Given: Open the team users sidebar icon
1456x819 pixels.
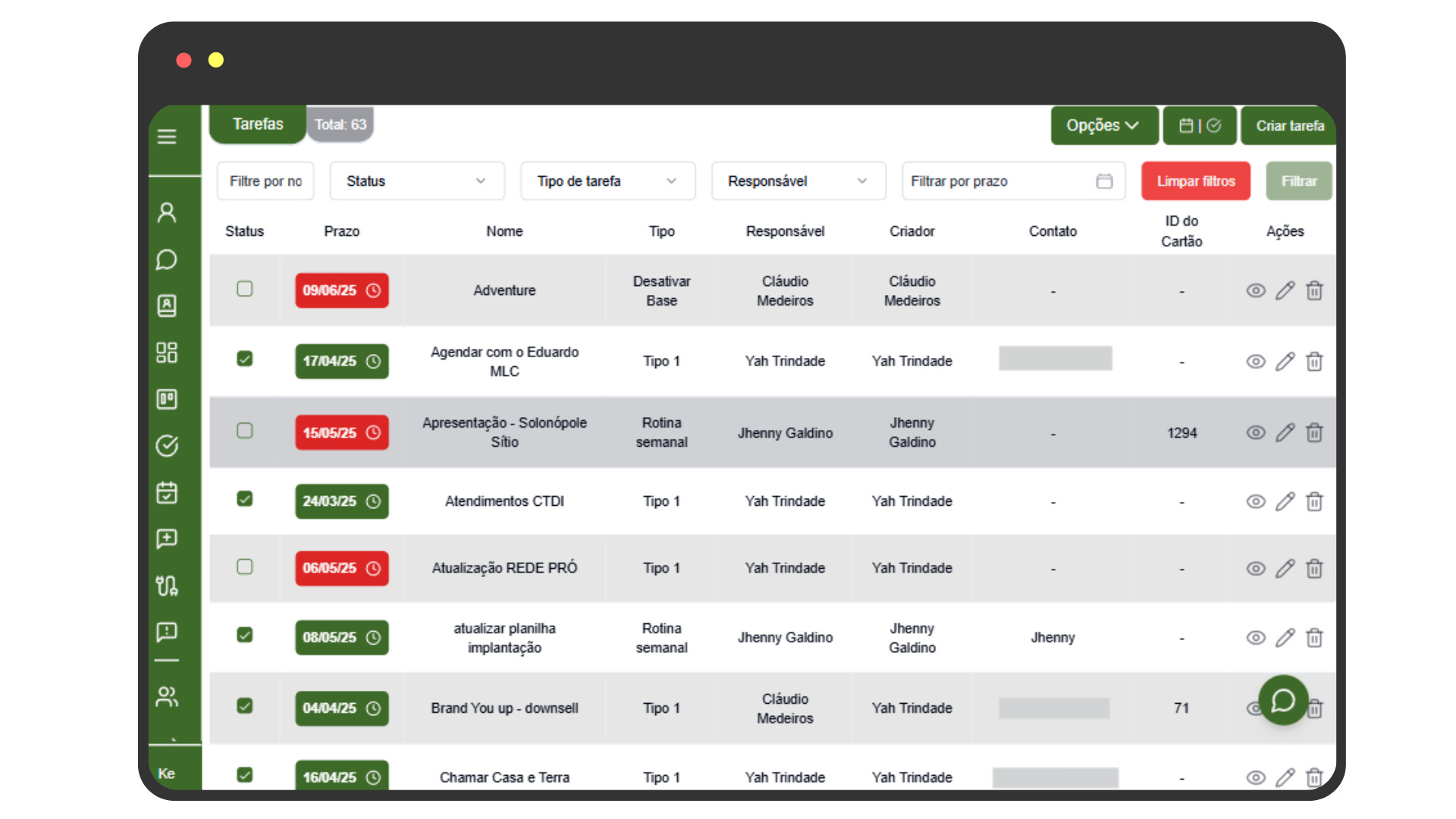Looking at the screenshot, I should tap(167, 696).
